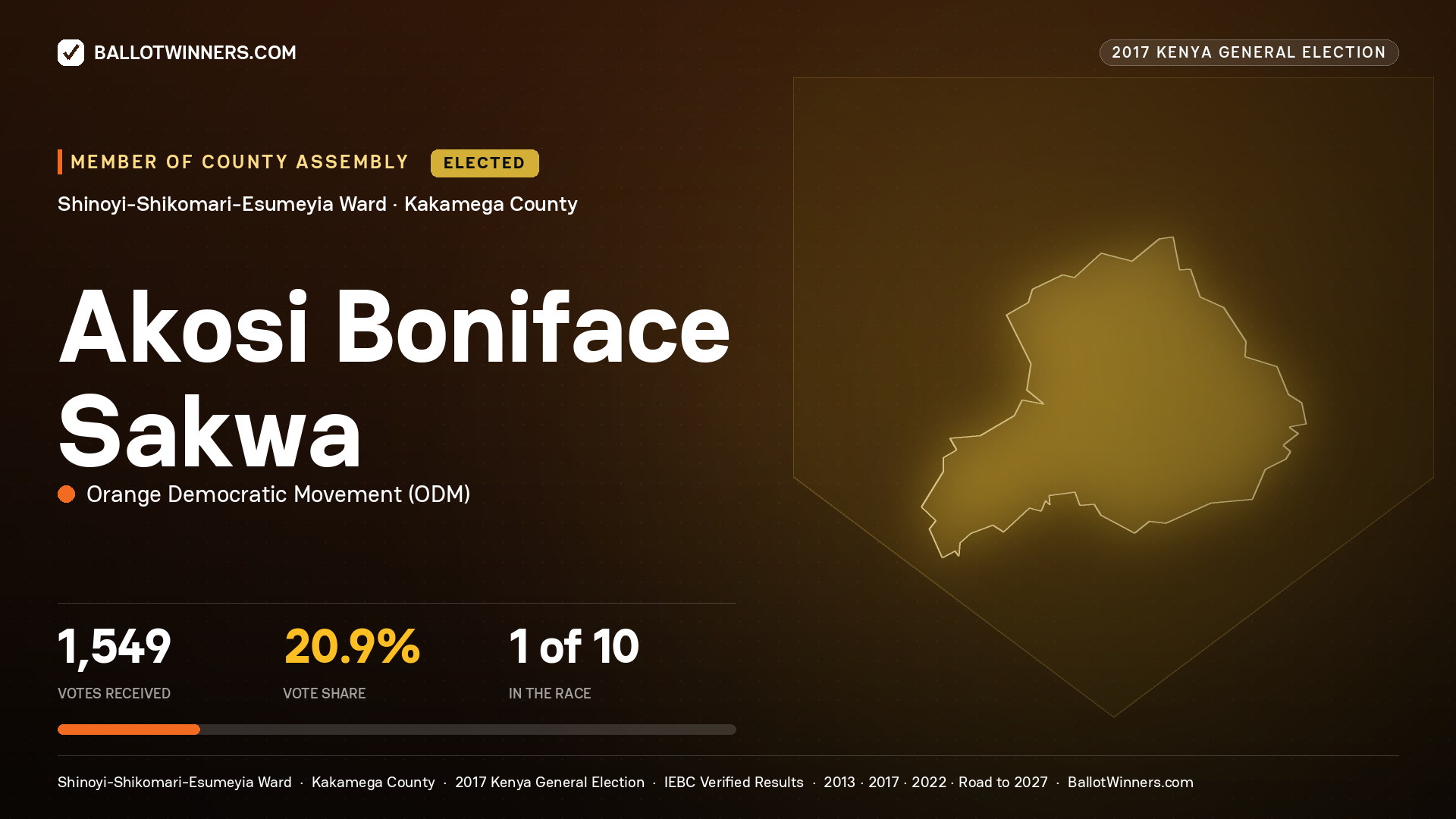Open BALLOTWINNERS.COM header text
Screen dimensions: 1456x819
(x=195, y=52)
